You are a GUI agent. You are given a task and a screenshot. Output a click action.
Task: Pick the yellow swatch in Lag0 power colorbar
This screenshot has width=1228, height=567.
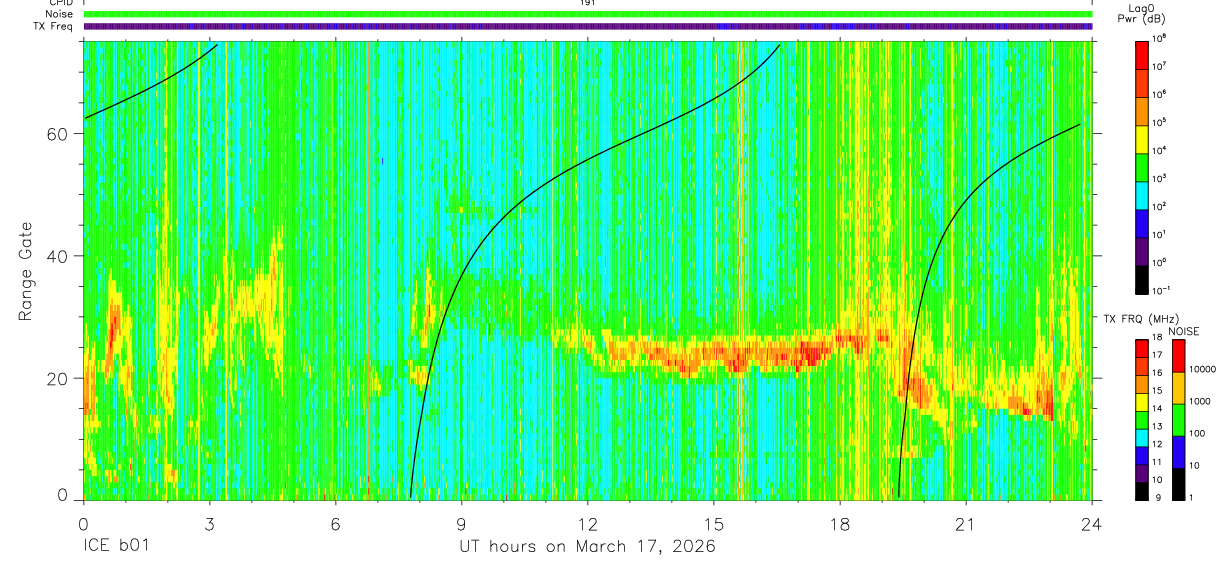pyautogui.click(x=1142, y=139)
